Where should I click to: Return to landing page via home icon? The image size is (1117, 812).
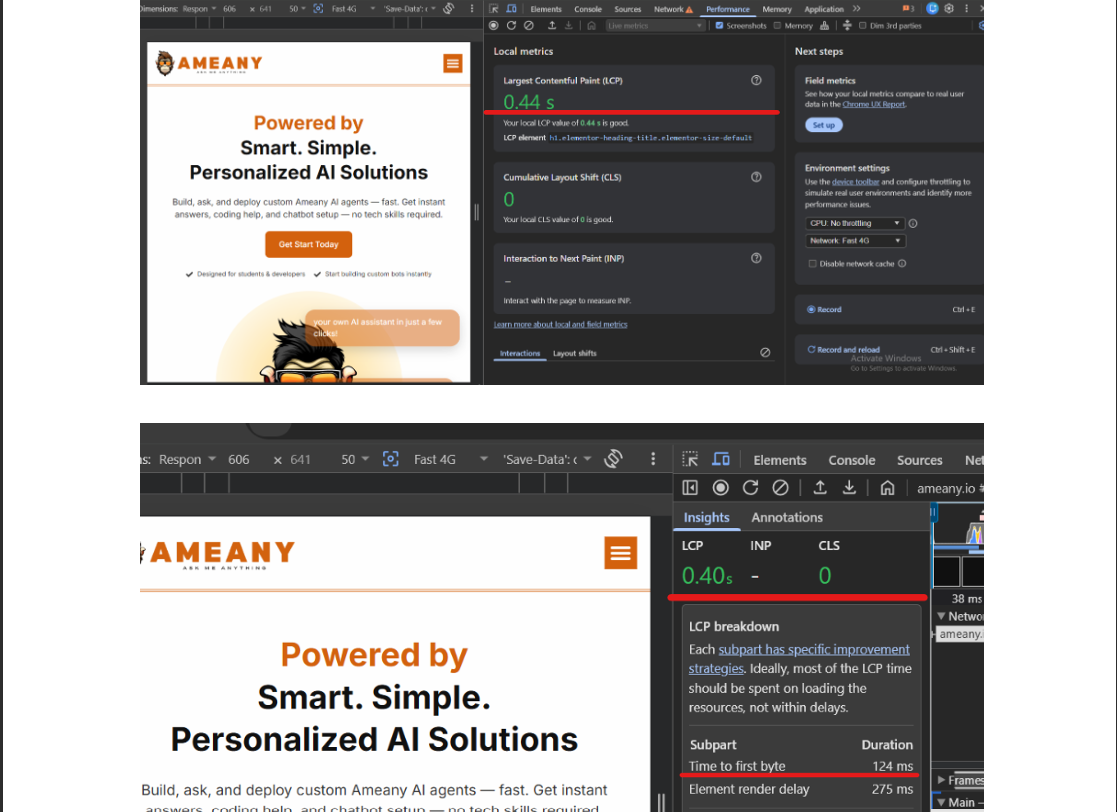coord(887,488)
